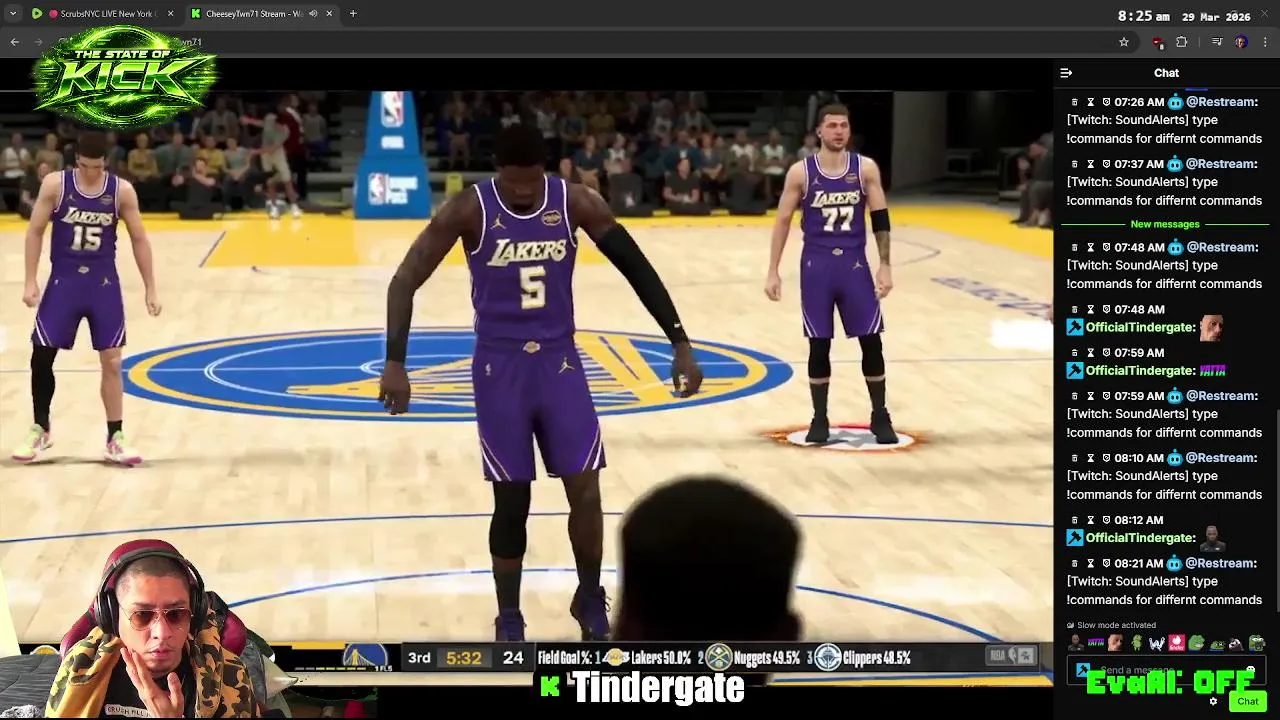Open the media controls playlist icon

click(x=1217, y=42)
